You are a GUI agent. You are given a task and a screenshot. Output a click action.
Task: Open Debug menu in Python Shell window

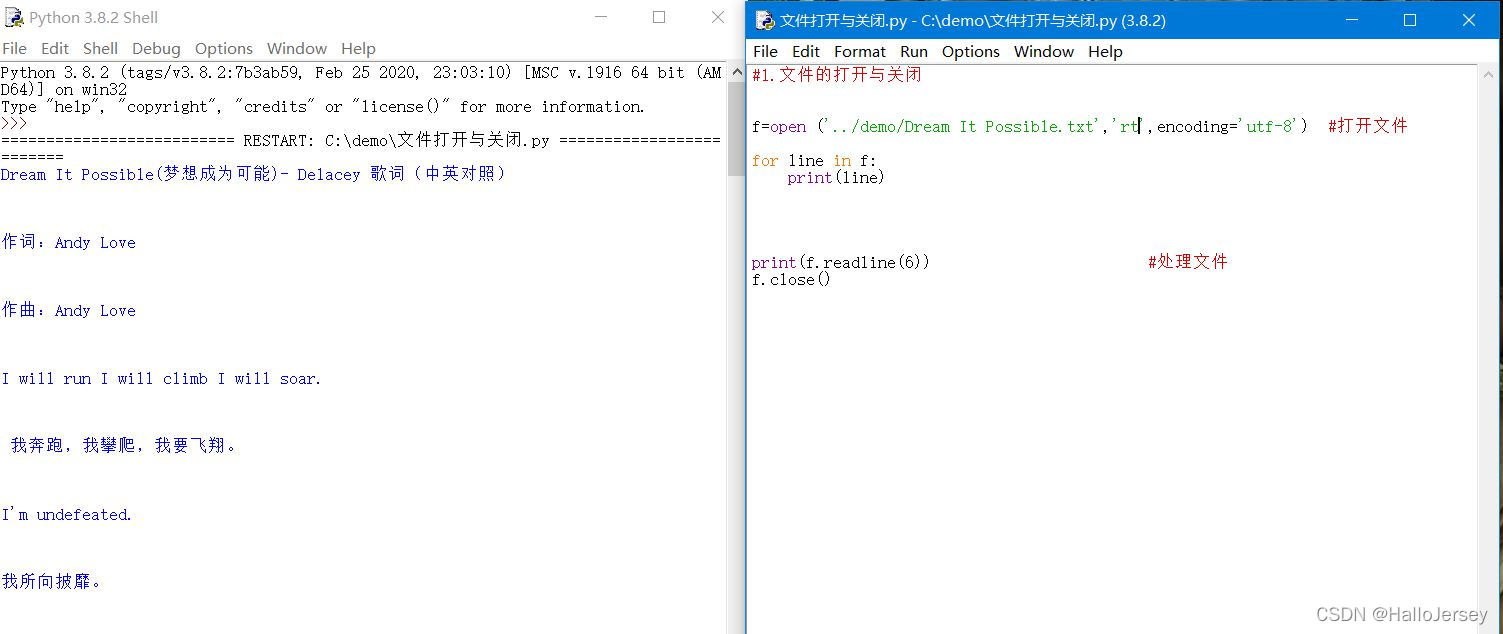(156, 48)
